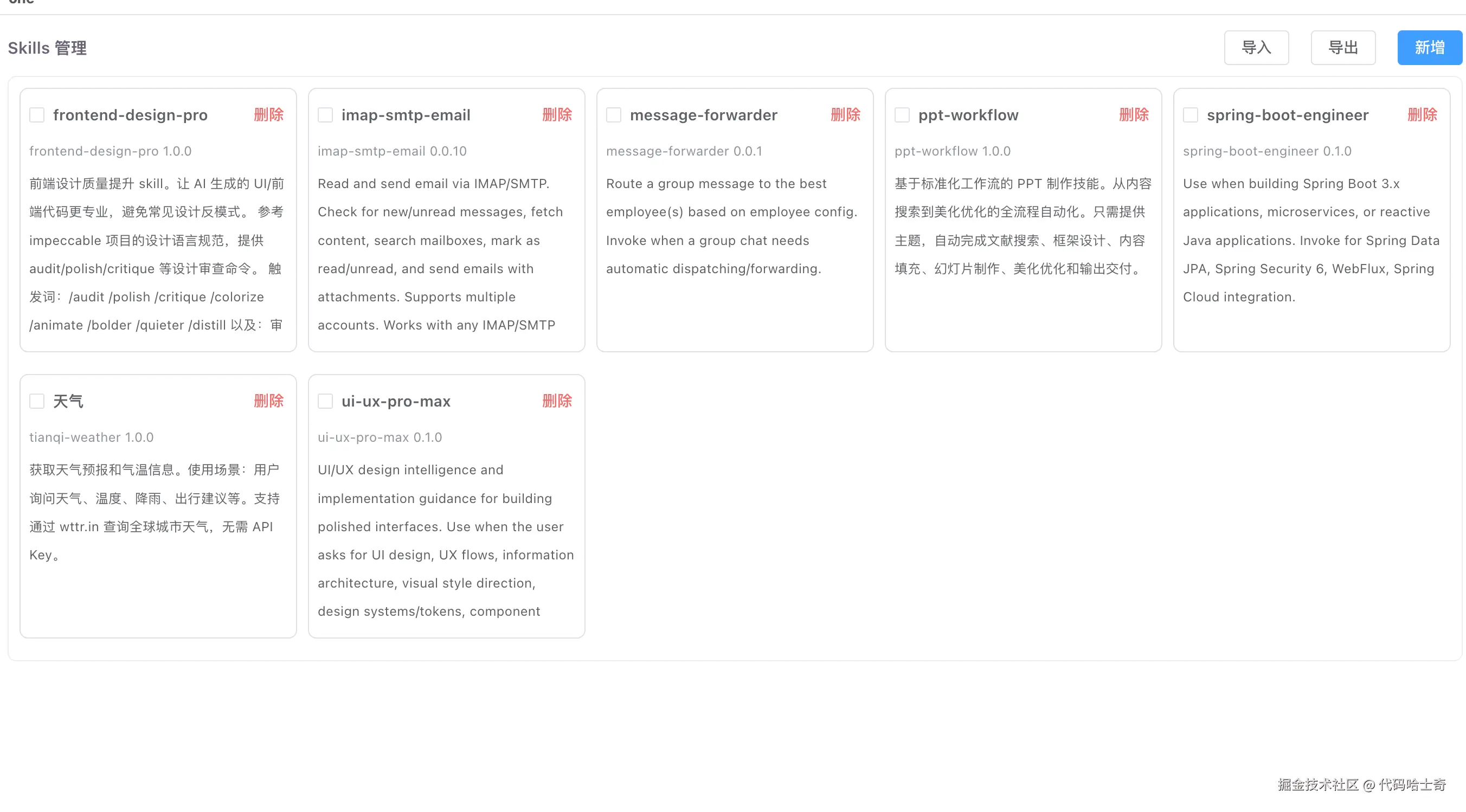Check the frontend-design-pro skill checkbox

pyautogui.click(x=37, y=115)
